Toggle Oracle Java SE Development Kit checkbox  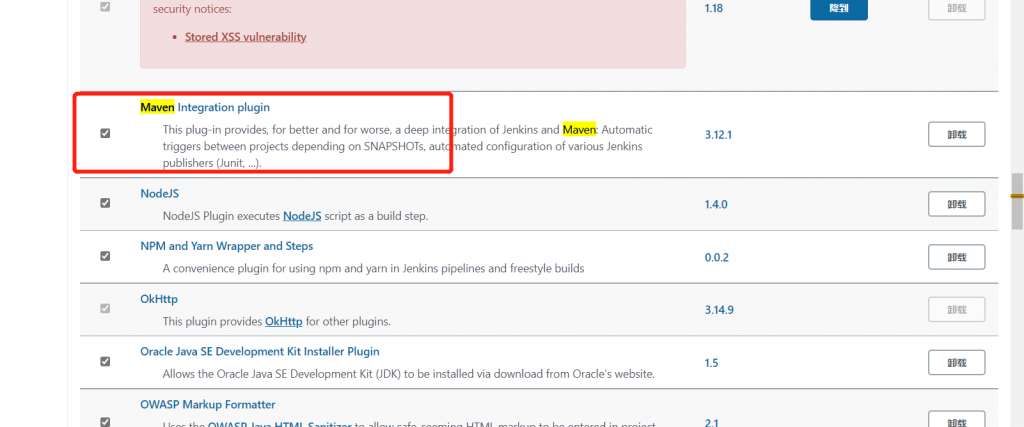click(105, 361)
